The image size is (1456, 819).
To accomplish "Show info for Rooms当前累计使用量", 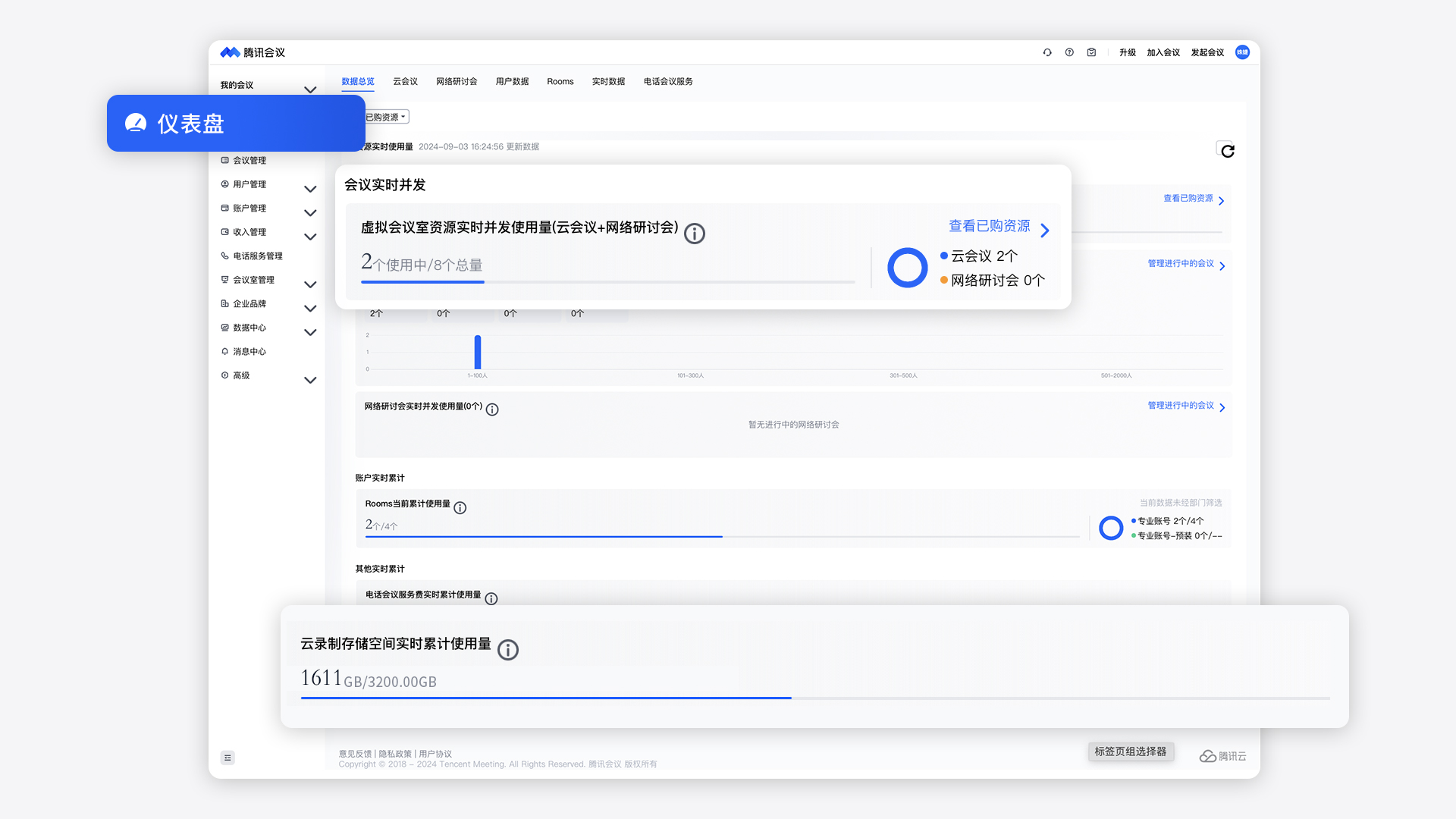I will (x=460, y=508).
